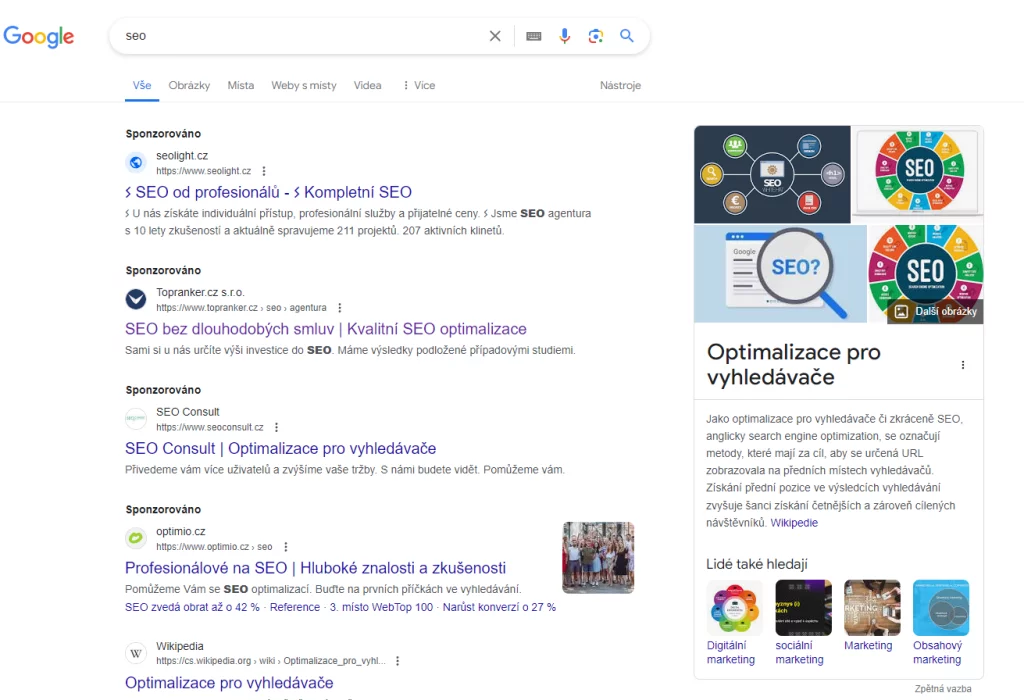Open Google Lens image search icon
This screenshot has height=700, width=1024.
pyautogui.click(x=596, y=36)
